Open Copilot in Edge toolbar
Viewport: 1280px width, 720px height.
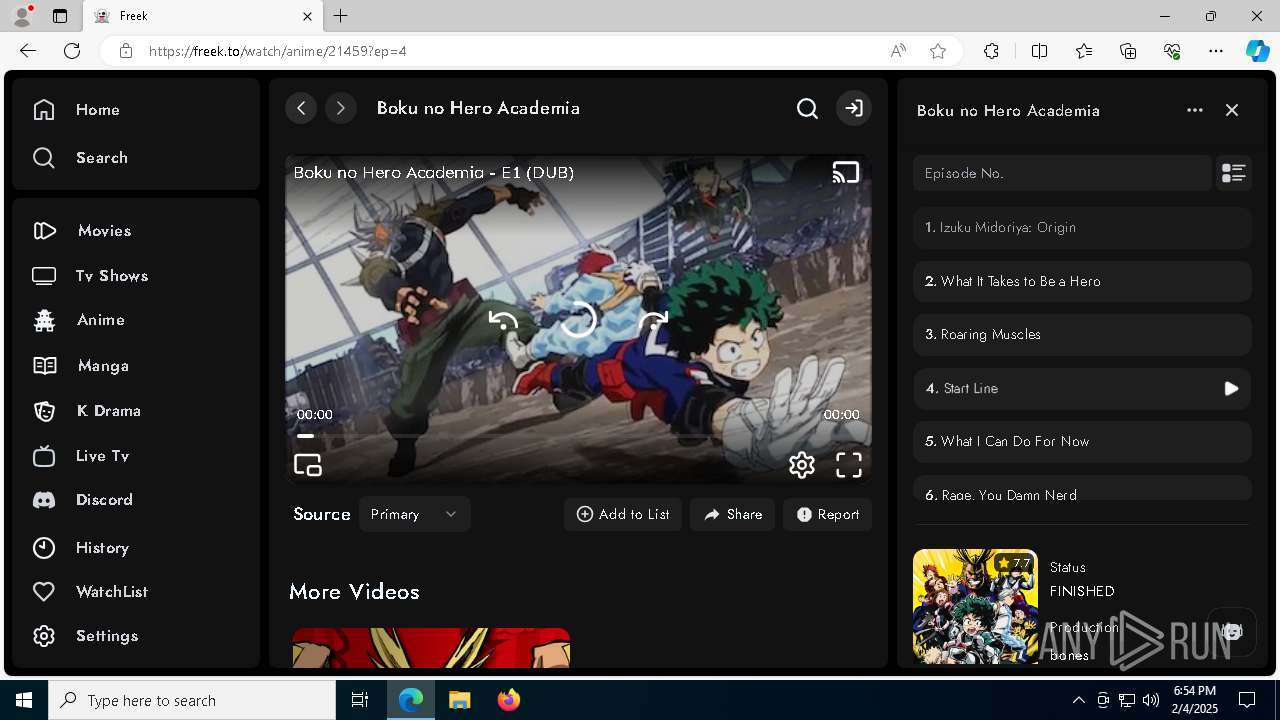1257,51
